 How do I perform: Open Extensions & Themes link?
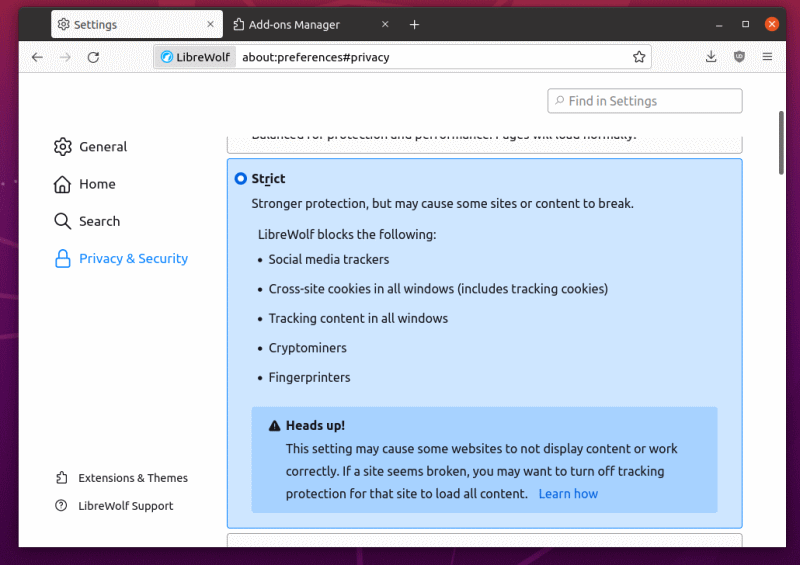[132, 478]
